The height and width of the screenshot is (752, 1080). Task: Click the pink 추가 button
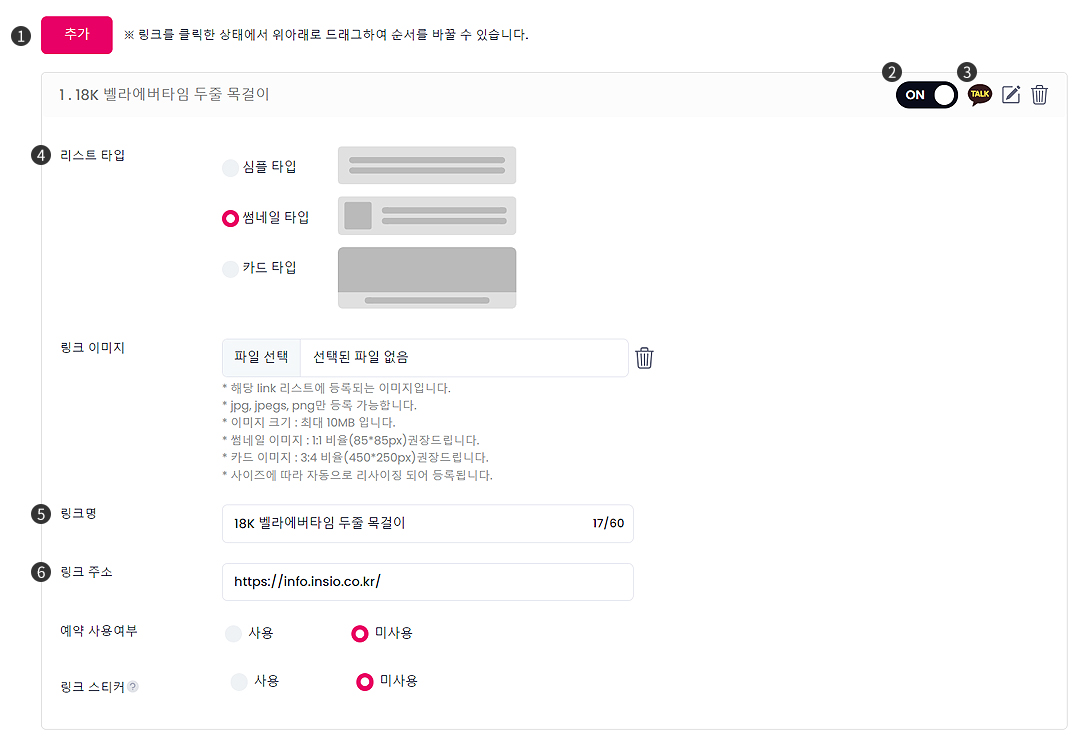77,34
